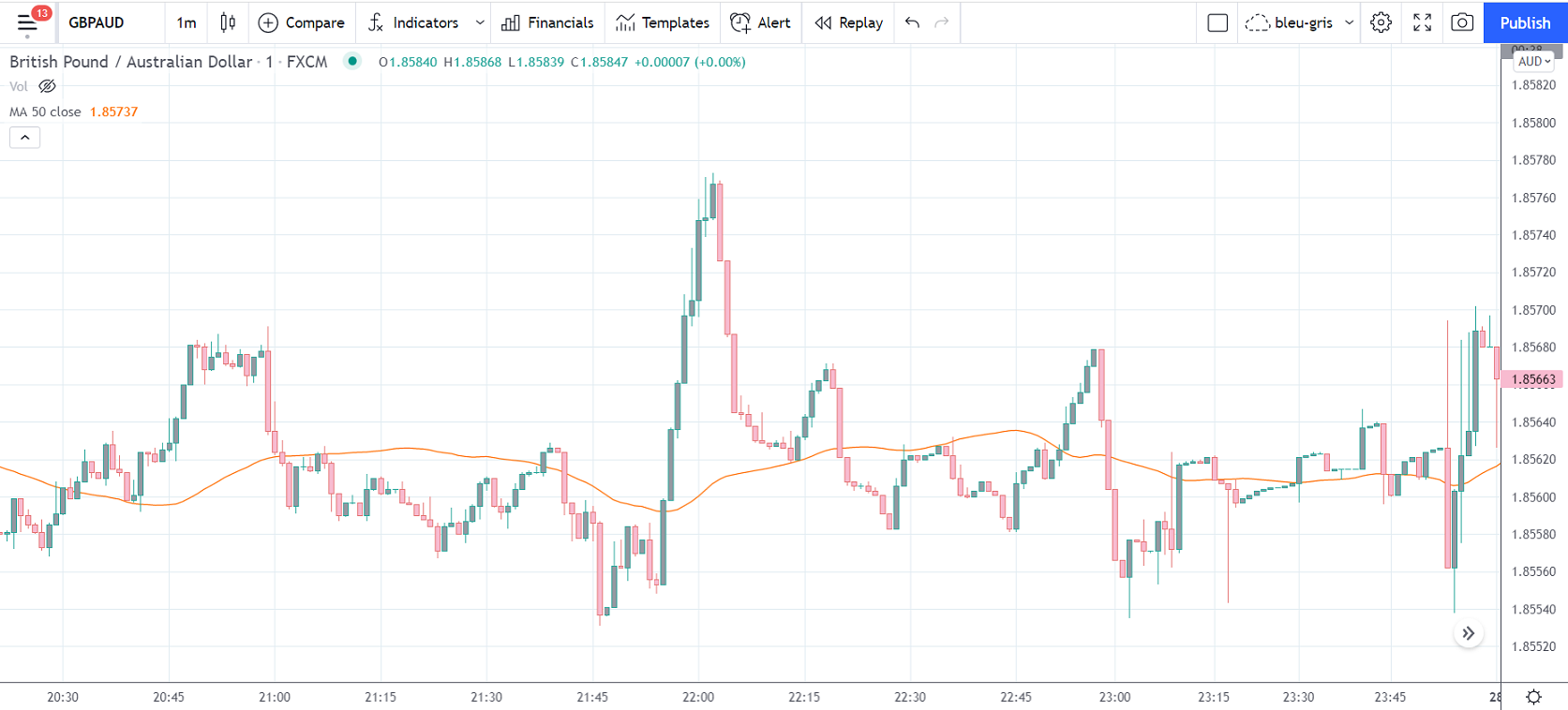This screenshot has width=1568, height=710.
Task: Click the 23:00 time axis label
Action: [1115, 697]
